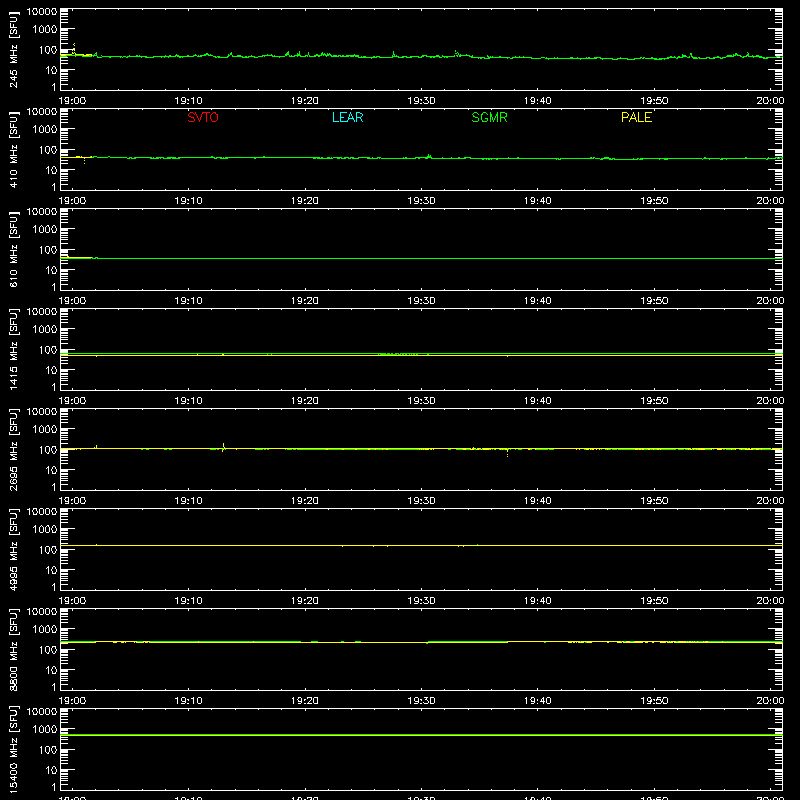Click the 19:30 time label below 245 MHz plot
Screen dimensions: 800x800
421,101
